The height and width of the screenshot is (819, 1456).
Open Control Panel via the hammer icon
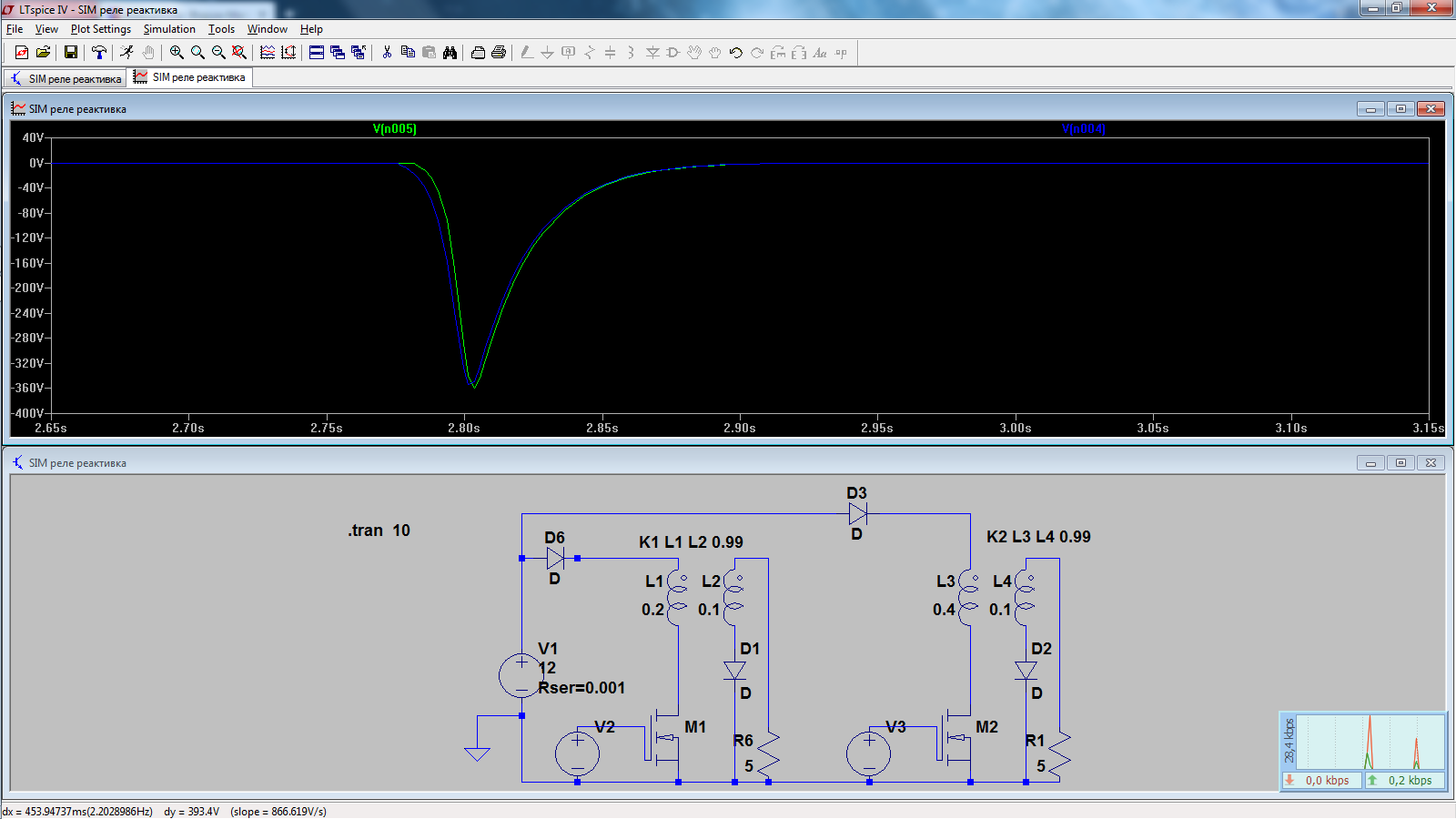pyautogui.click(x=99, y=53)
